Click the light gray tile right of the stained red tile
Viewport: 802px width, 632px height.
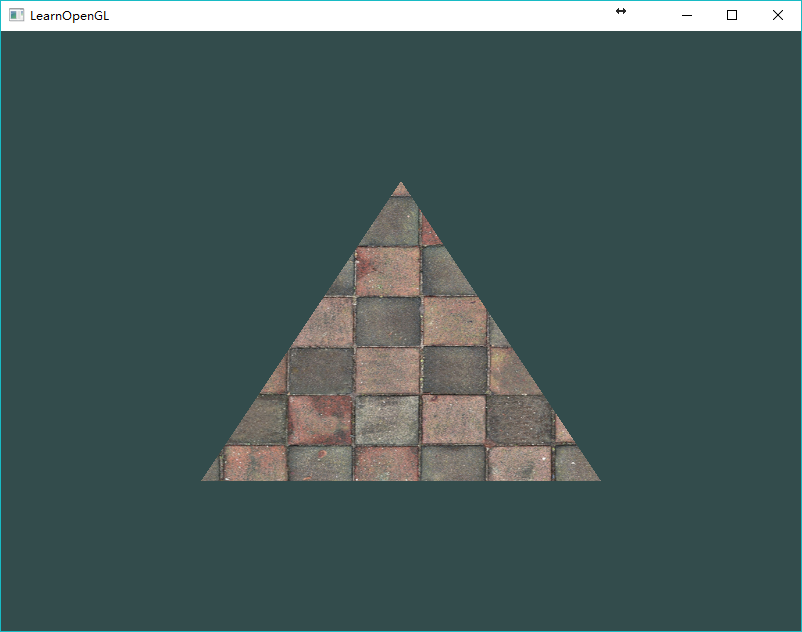(387, 420)
